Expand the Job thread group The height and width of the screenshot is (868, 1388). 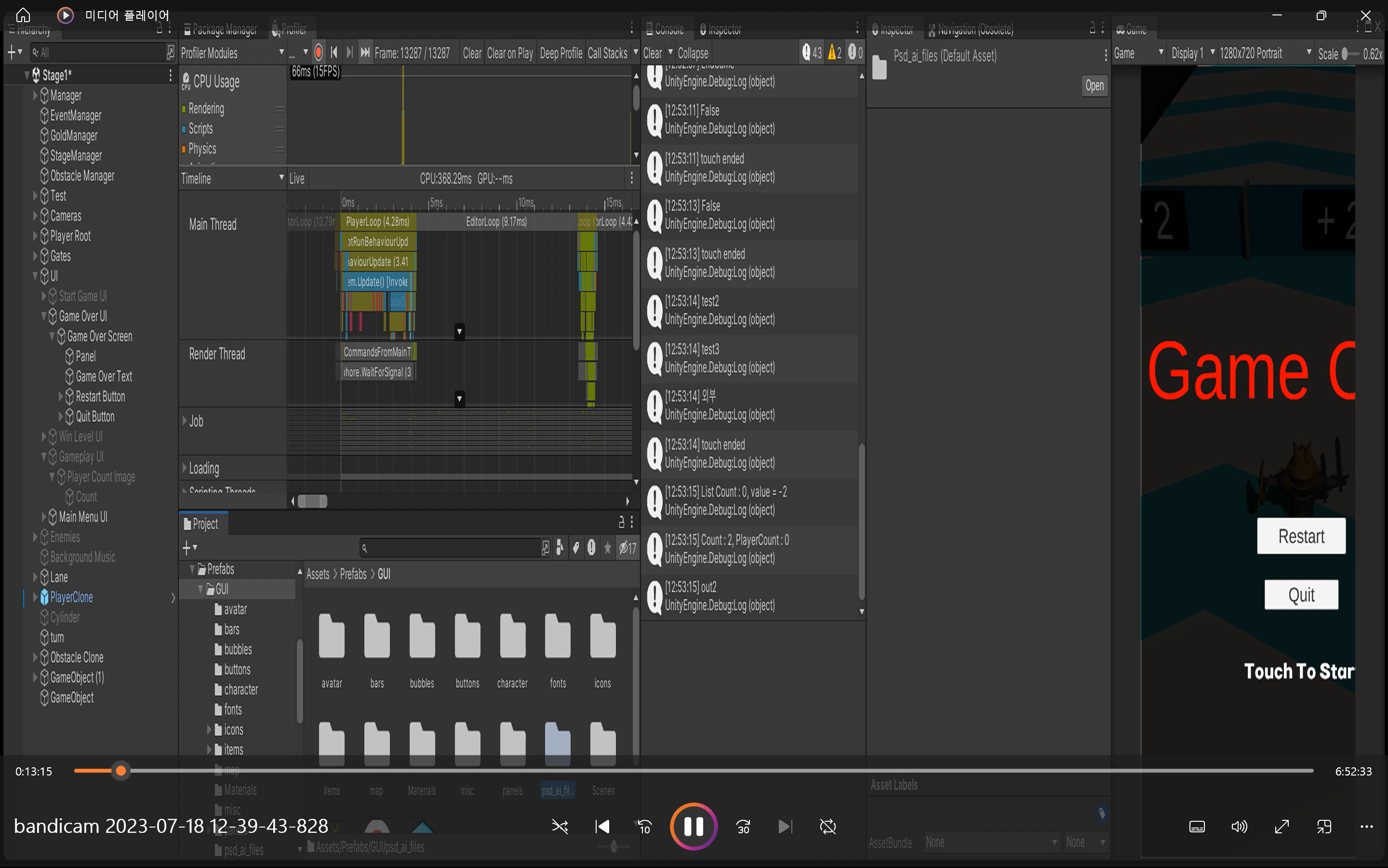pos(185,421)
